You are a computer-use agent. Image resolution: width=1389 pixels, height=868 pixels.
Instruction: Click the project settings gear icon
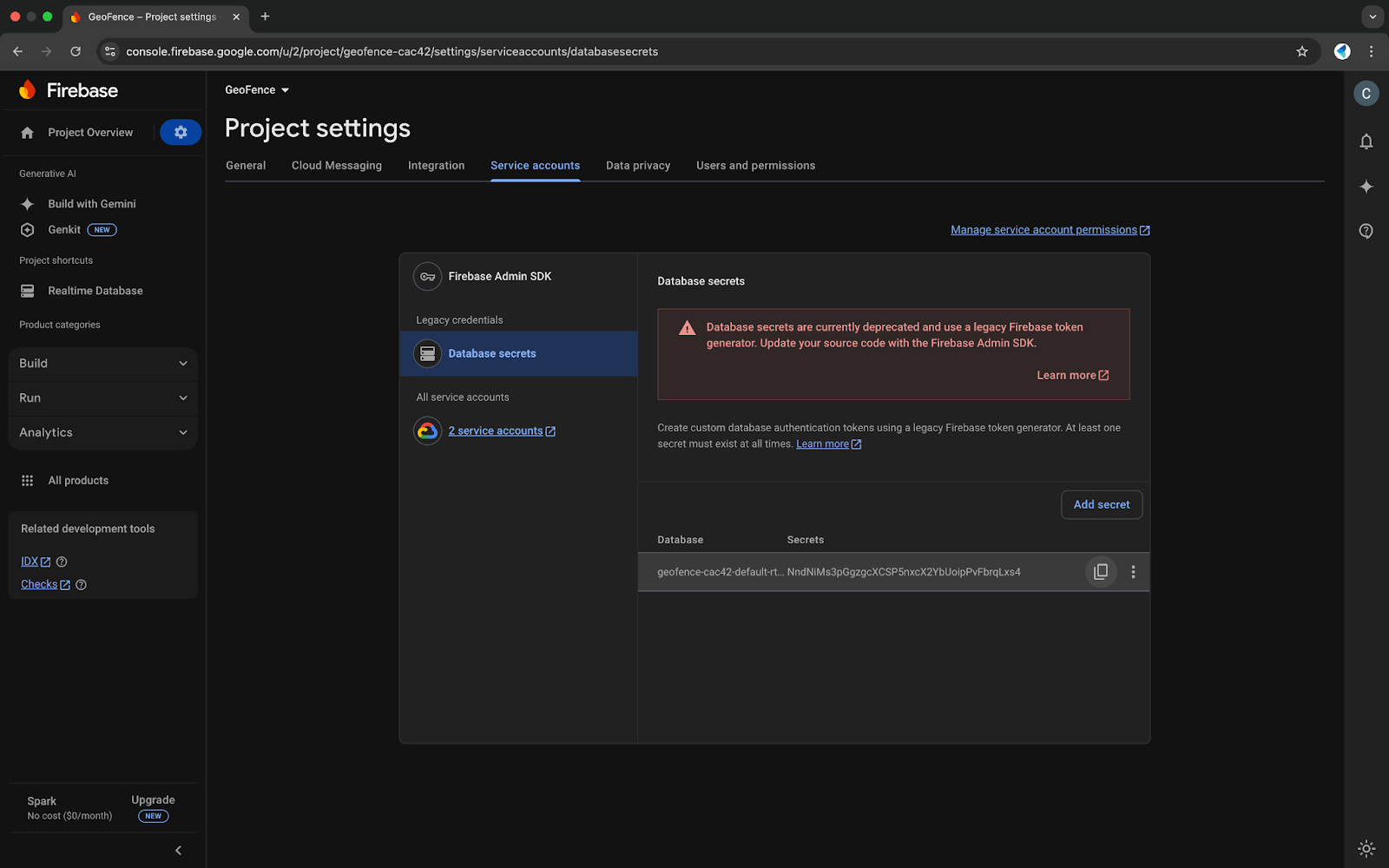181,132
